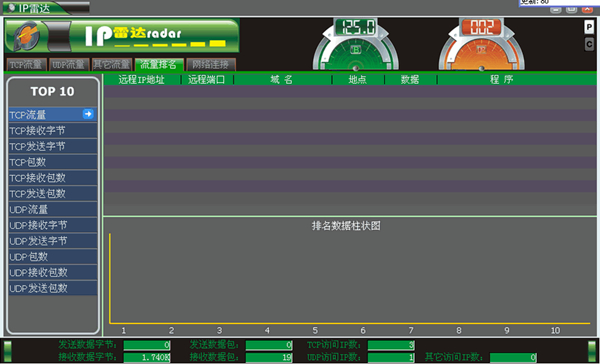Click chart axis label 5
This screenshot has height=364, width=600.
coord(315,331)
